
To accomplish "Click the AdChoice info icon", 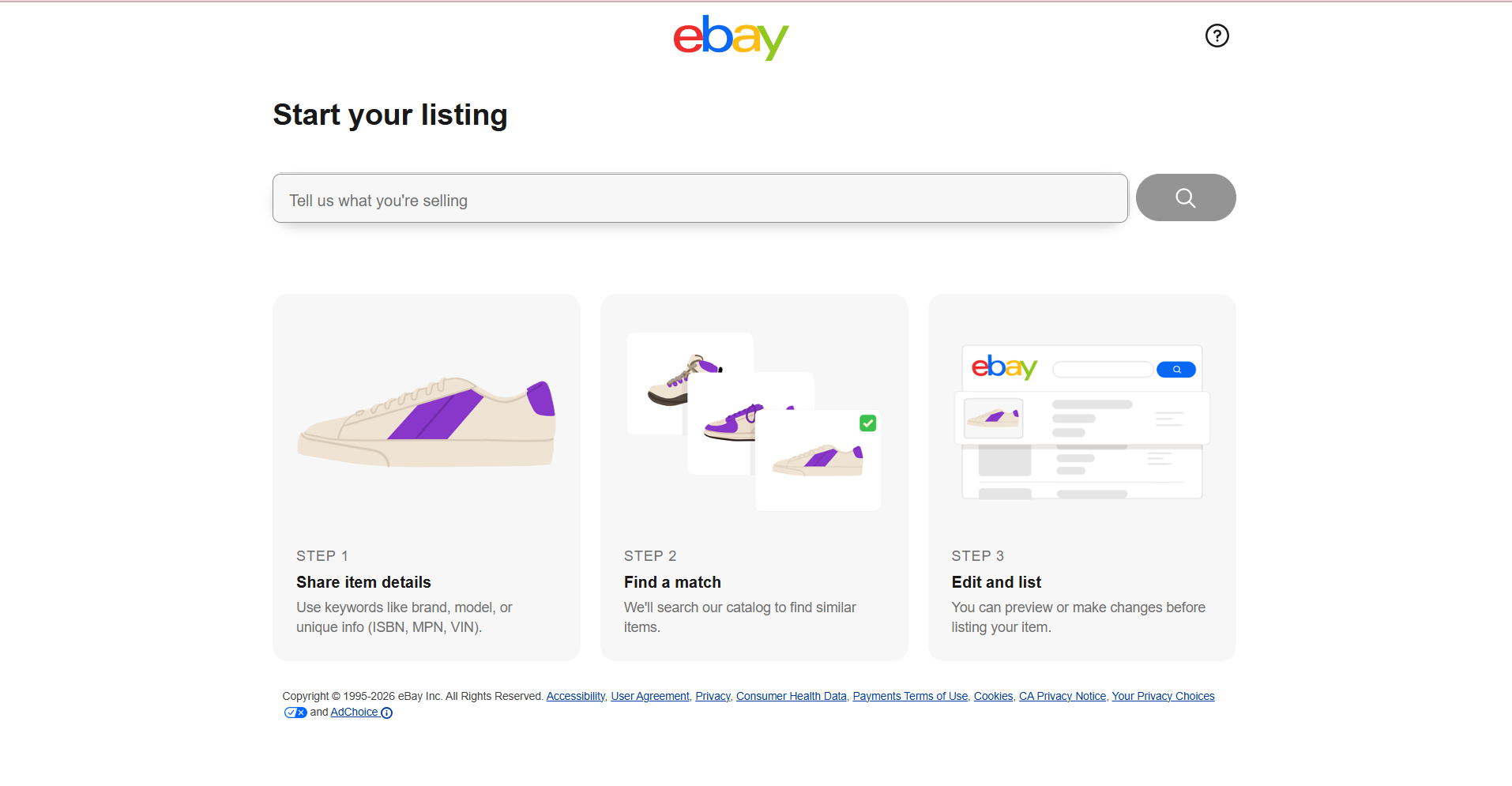I will click(x=386, y=713).
